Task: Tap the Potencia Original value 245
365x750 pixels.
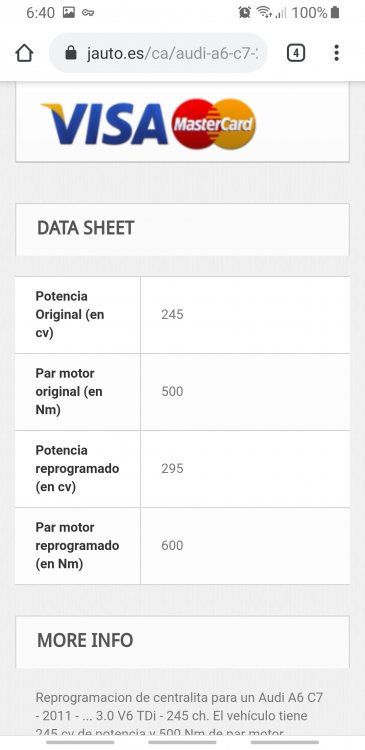Action: click(172, 315)
